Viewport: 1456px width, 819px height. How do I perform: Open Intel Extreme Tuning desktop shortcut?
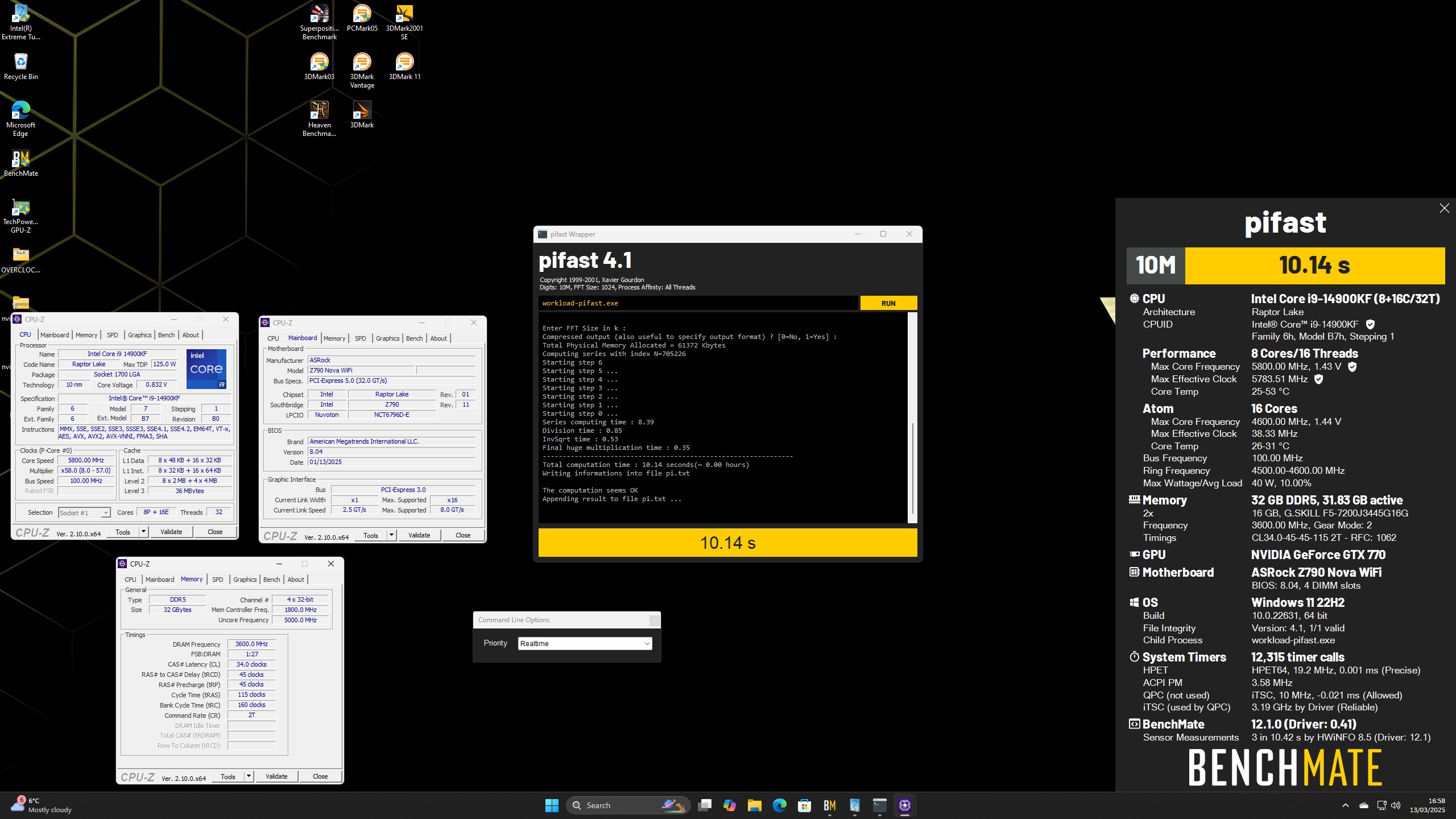[x=20, y=22]
